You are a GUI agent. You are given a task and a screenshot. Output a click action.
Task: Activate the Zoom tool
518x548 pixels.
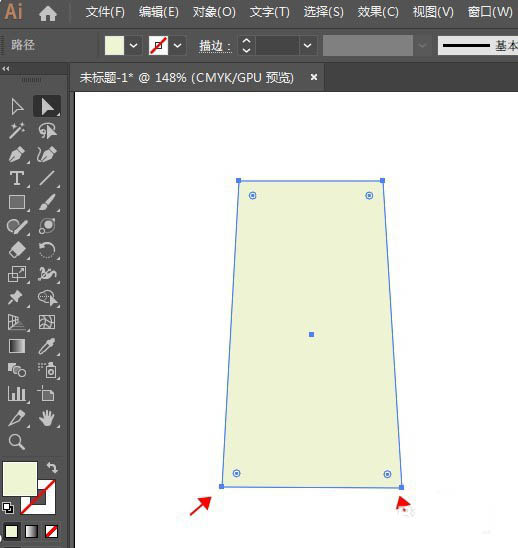point(17,442)
